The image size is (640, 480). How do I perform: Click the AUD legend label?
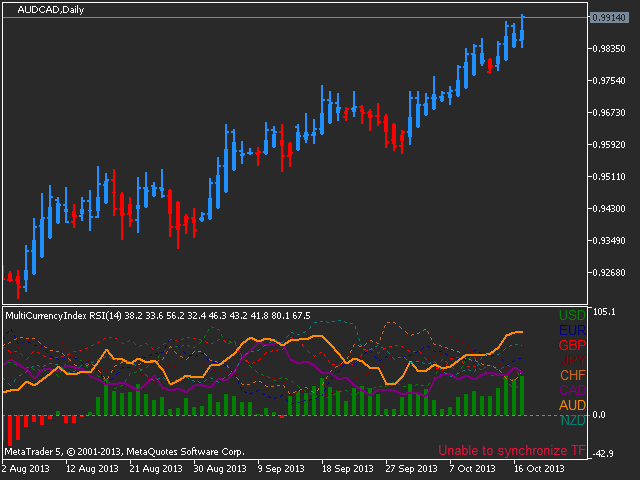click(x=573, y=405)
